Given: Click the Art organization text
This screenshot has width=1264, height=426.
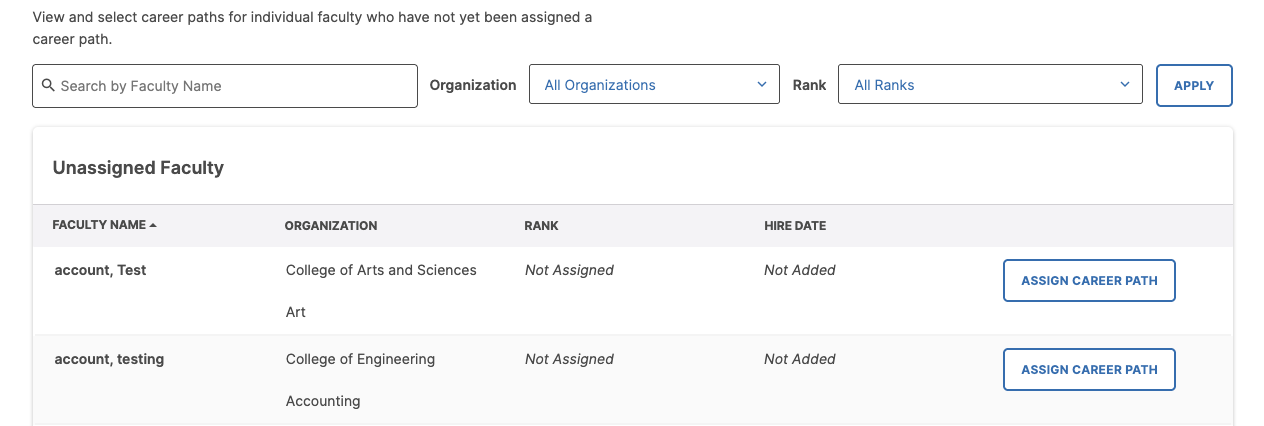Looking at the screenshot, I should (296, 312).
